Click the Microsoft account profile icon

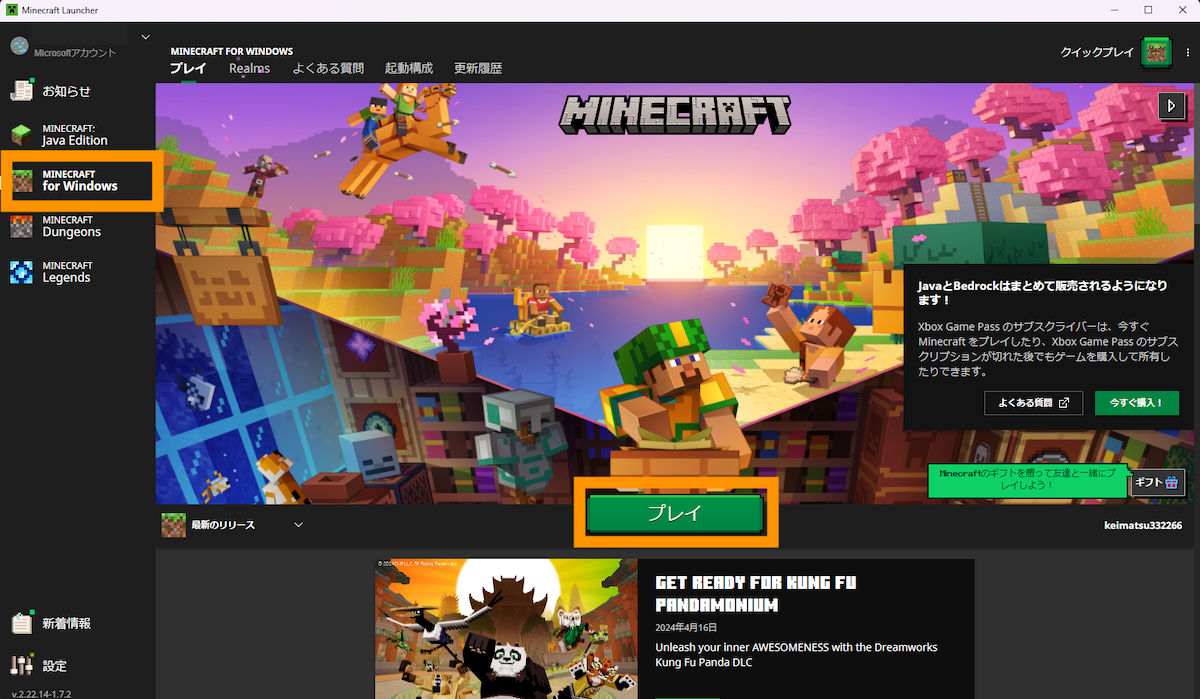18,44
